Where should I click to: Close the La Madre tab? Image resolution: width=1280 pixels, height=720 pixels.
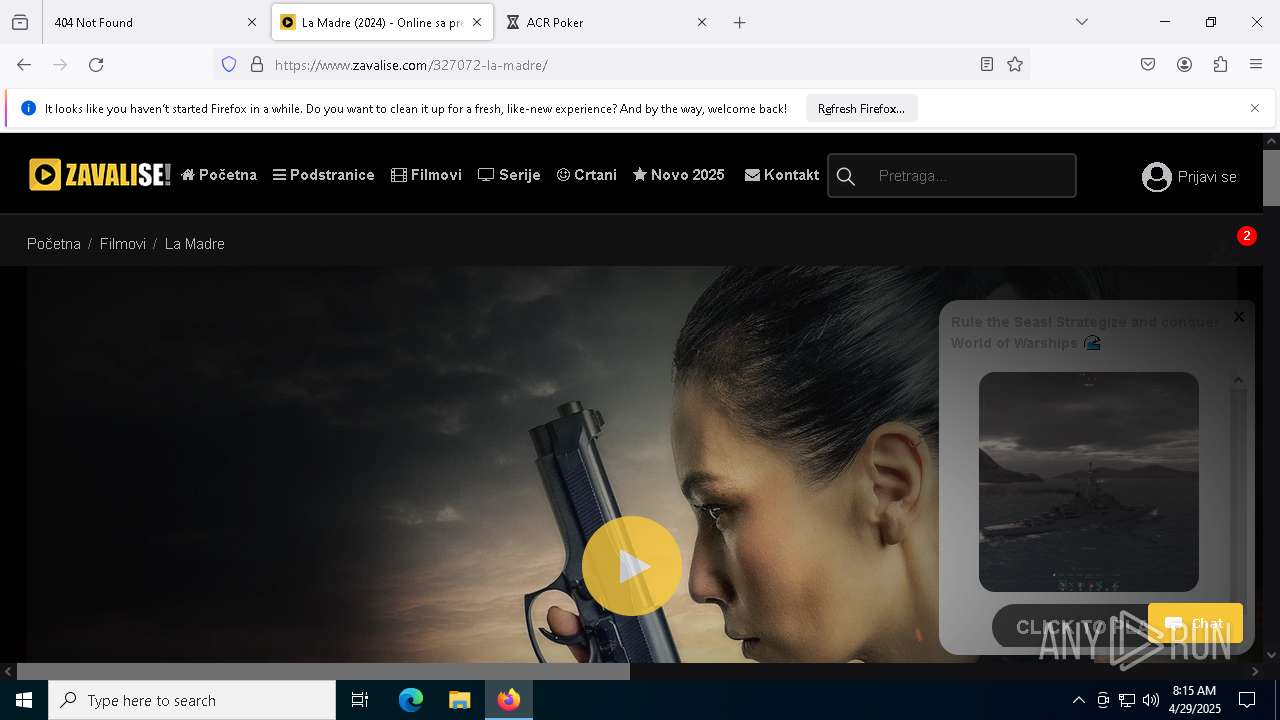coord(477,22)
